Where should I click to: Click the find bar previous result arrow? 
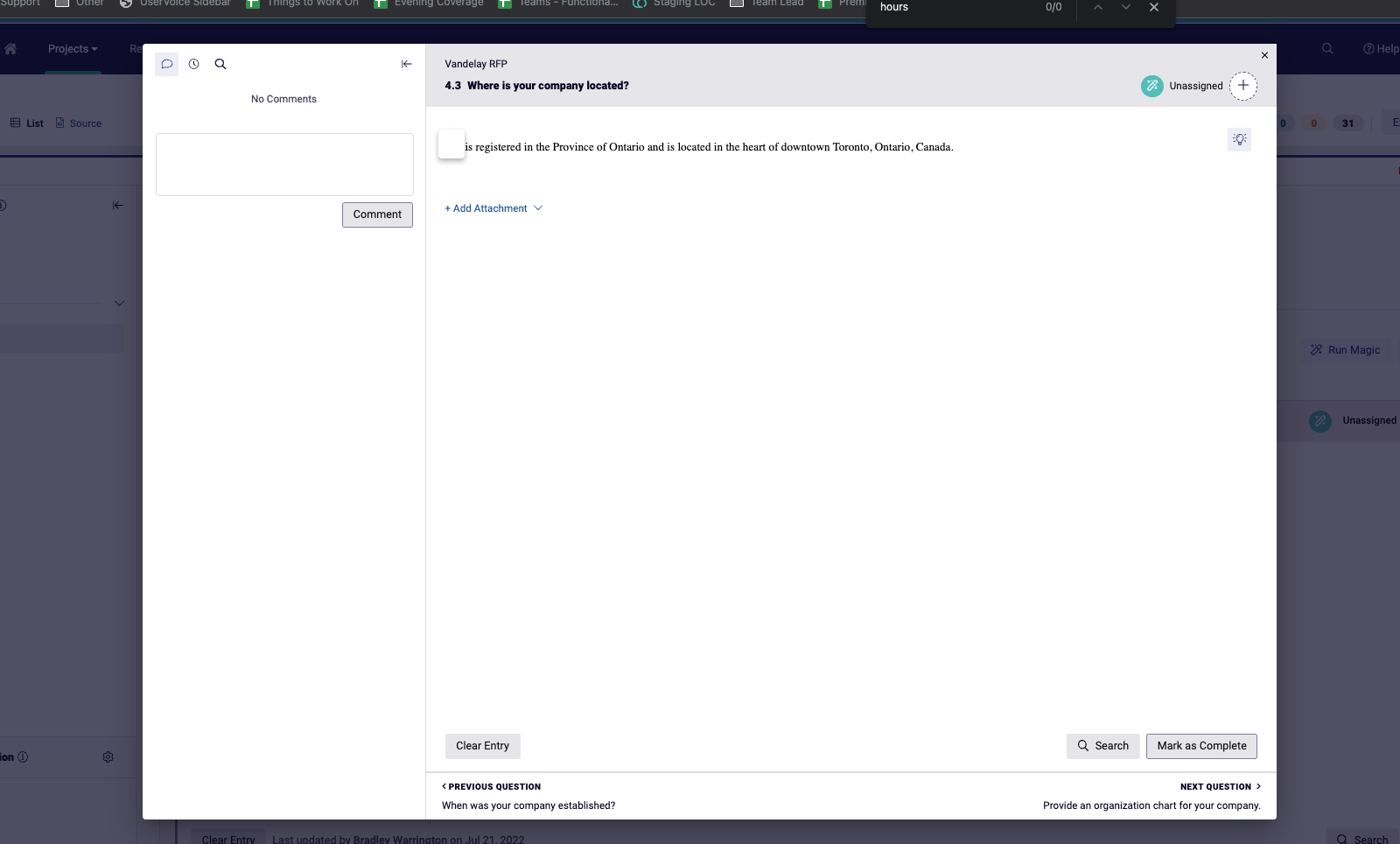(1097, 7)
